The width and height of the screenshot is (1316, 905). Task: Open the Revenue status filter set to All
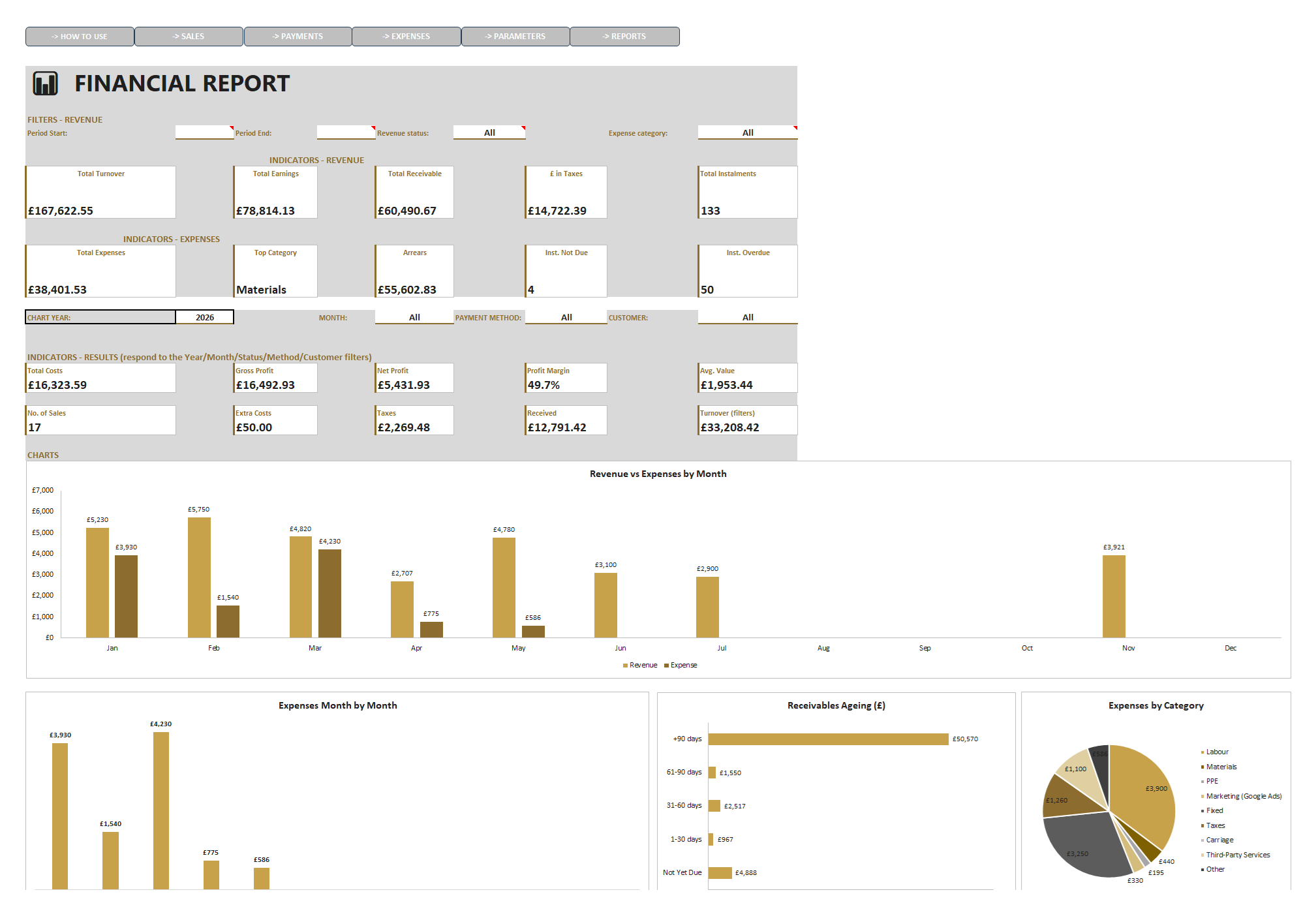pyautogui.click(x=489, y=132)
